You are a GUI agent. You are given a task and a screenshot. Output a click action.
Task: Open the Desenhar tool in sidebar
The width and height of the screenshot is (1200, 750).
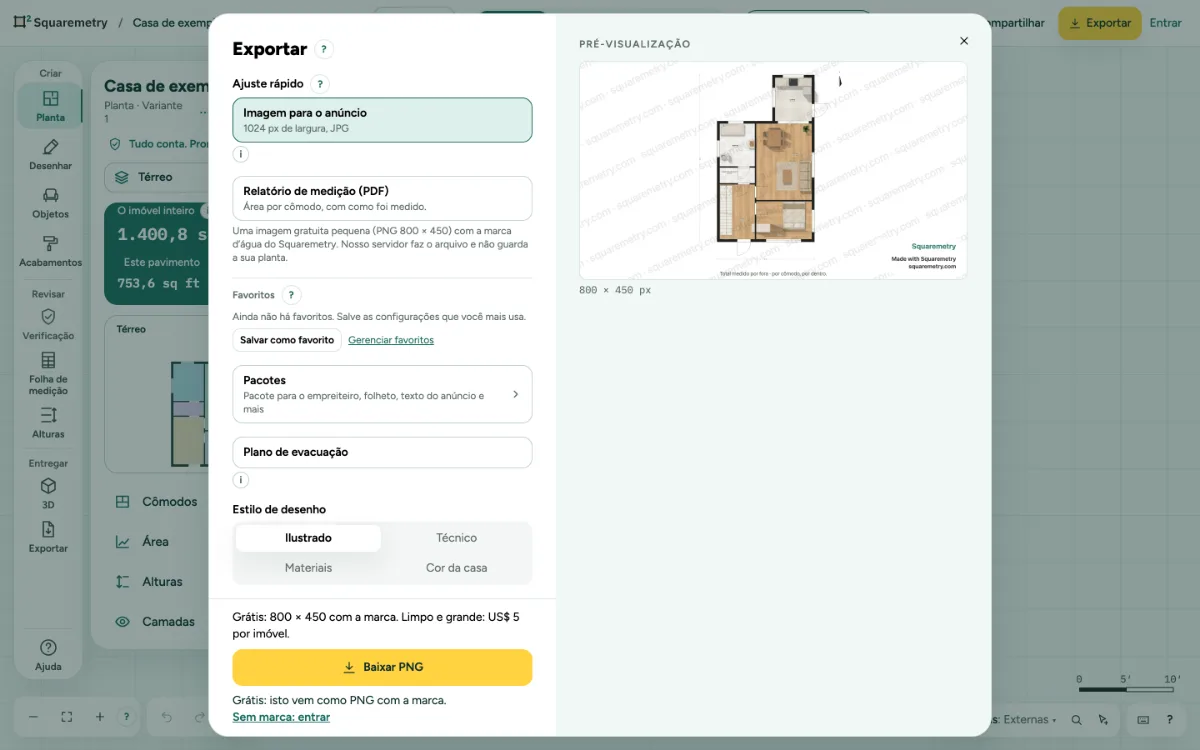coord(50,155)
